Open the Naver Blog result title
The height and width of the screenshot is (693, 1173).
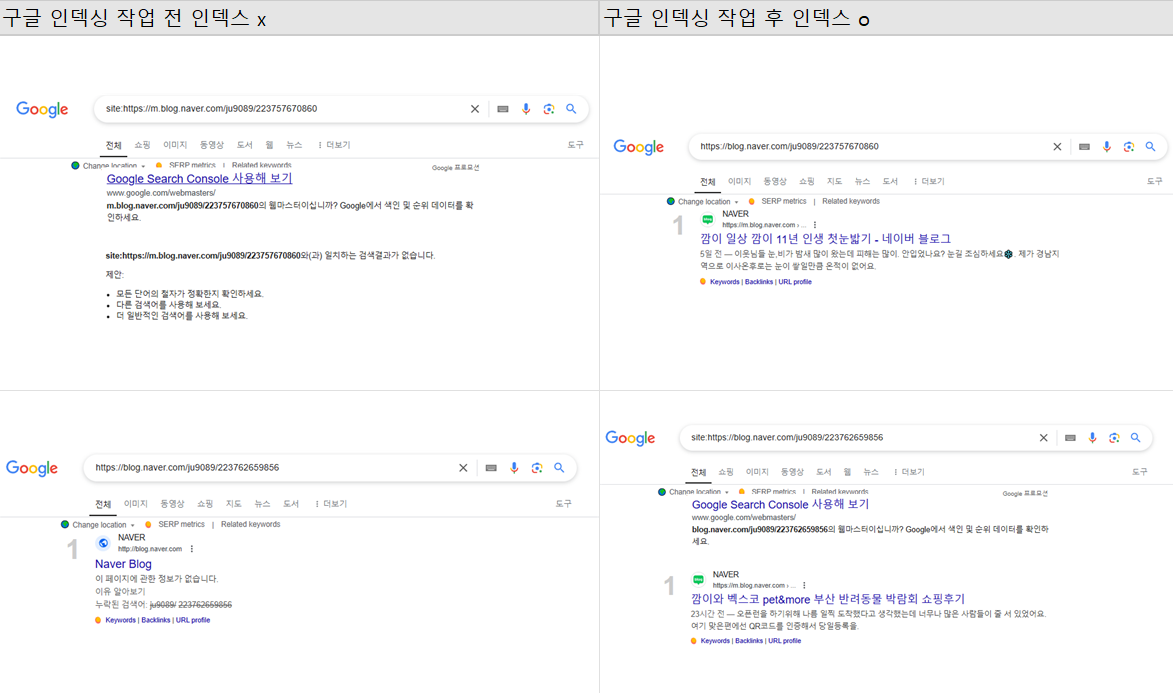pyautogui.click(x=123, y=564)
